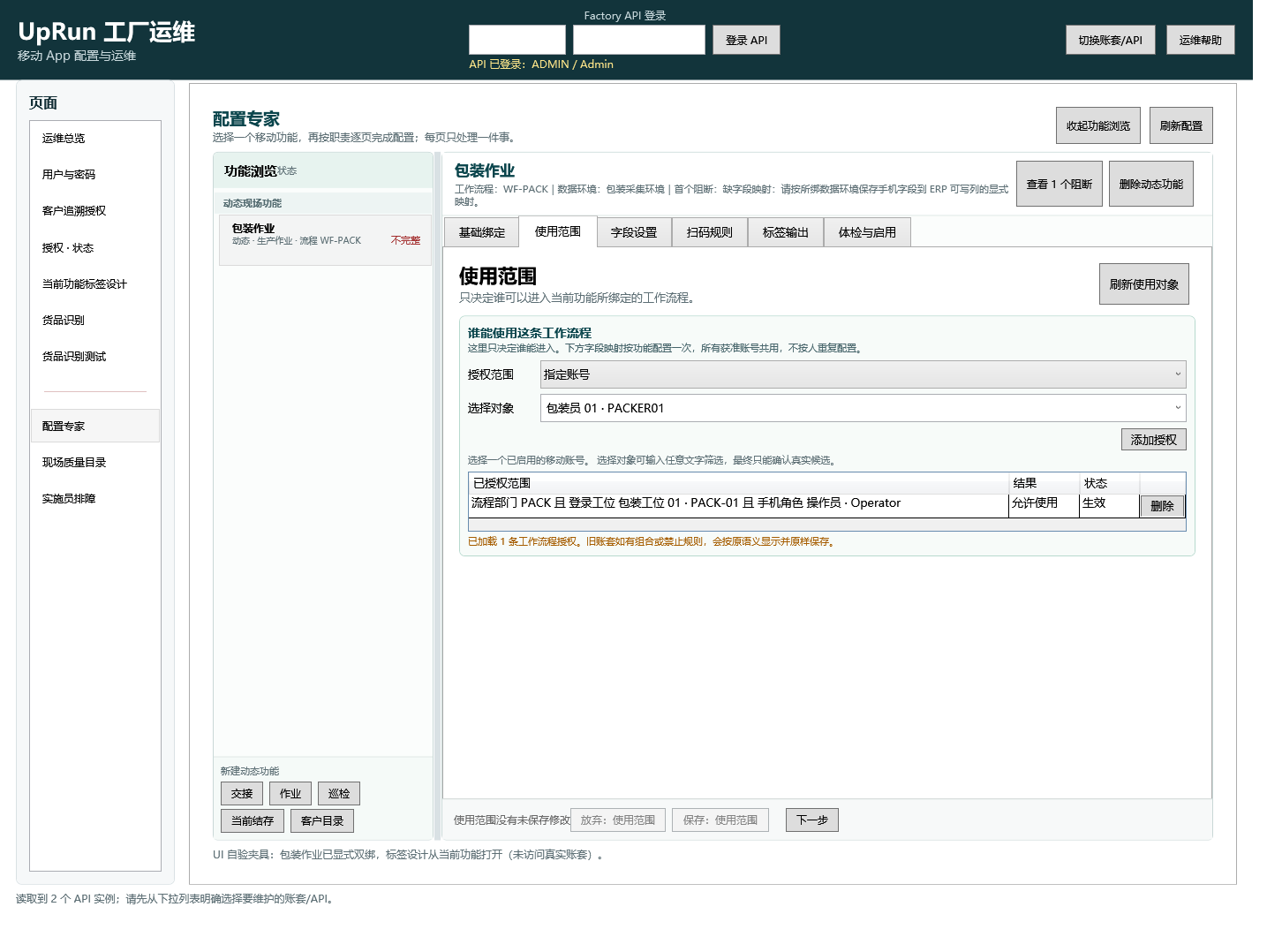This screenshot has height=952, width=1267.
Task: Click 当前结存 button
Action: pyautogui.click(x=253, y=821)
